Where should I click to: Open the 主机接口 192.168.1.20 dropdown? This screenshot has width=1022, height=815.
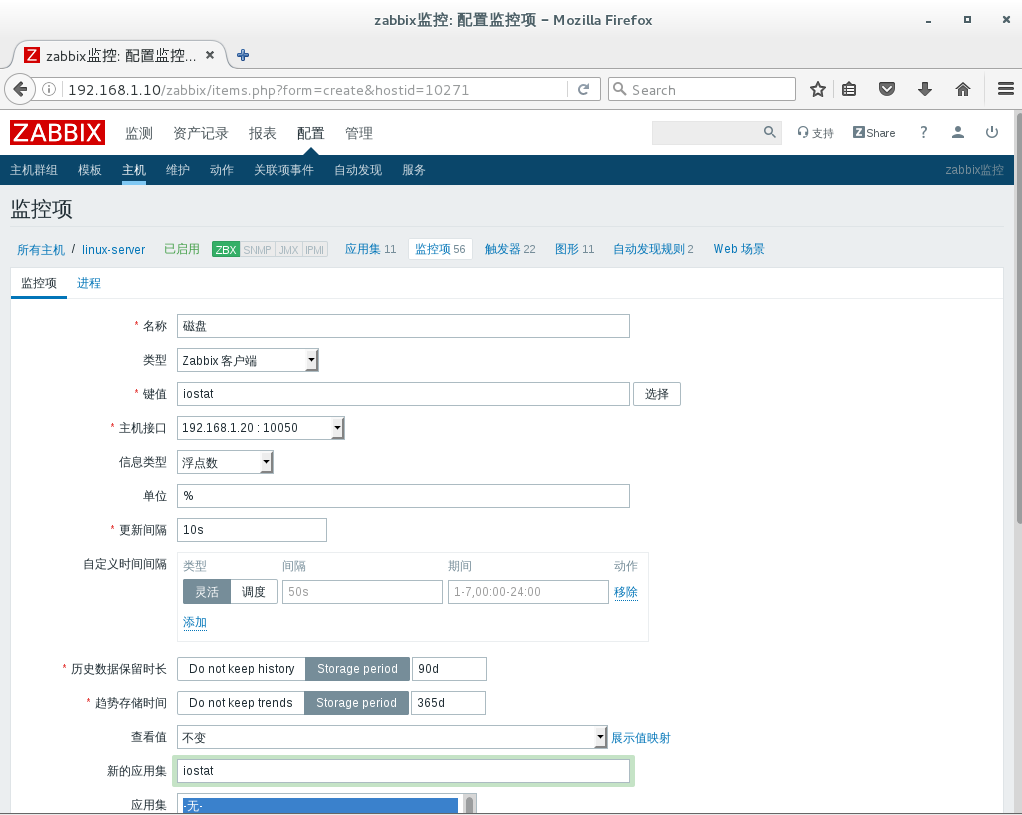[x=260, y=428]
